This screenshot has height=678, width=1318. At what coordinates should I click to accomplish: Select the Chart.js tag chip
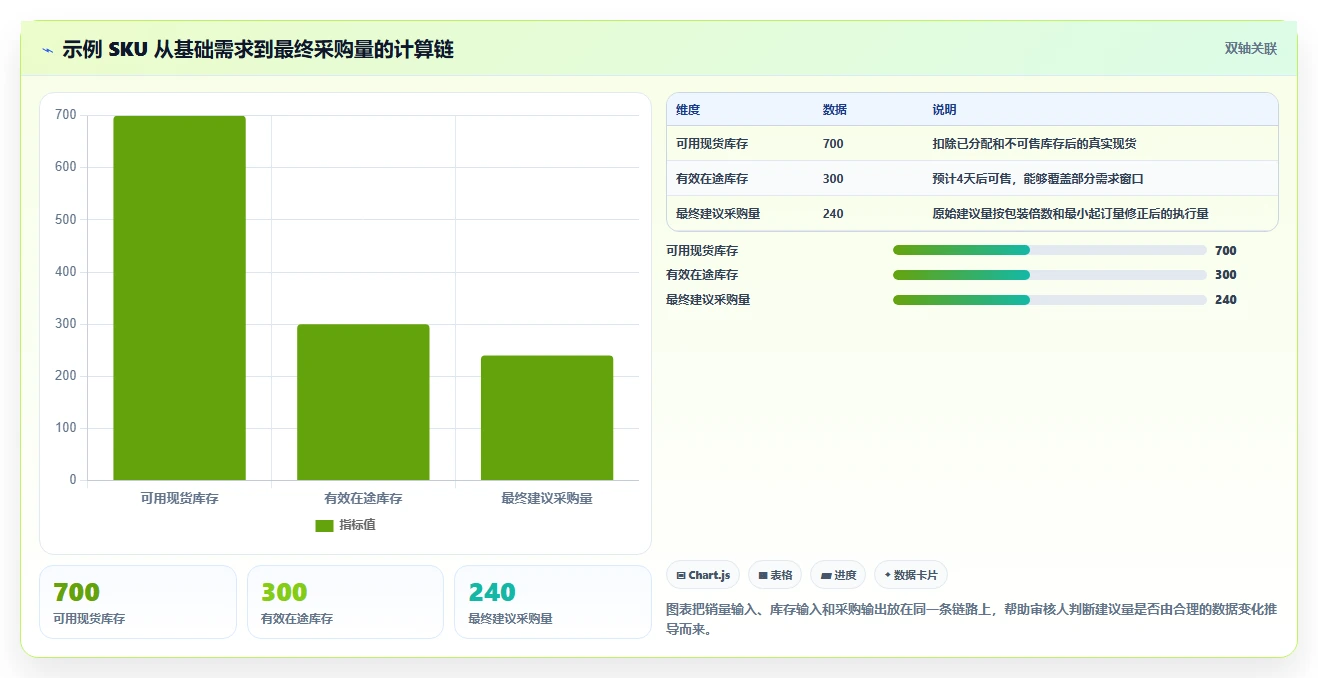704,575
